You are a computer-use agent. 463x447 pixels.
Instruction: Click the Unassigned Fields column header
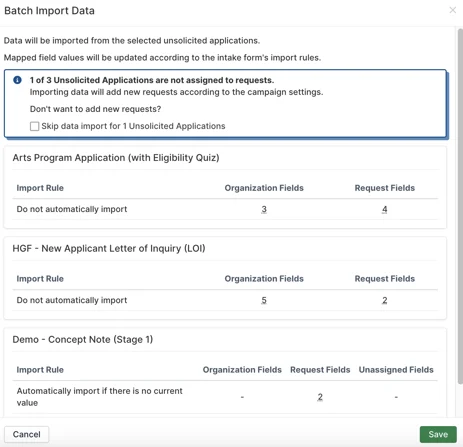[x=396, y=370]
